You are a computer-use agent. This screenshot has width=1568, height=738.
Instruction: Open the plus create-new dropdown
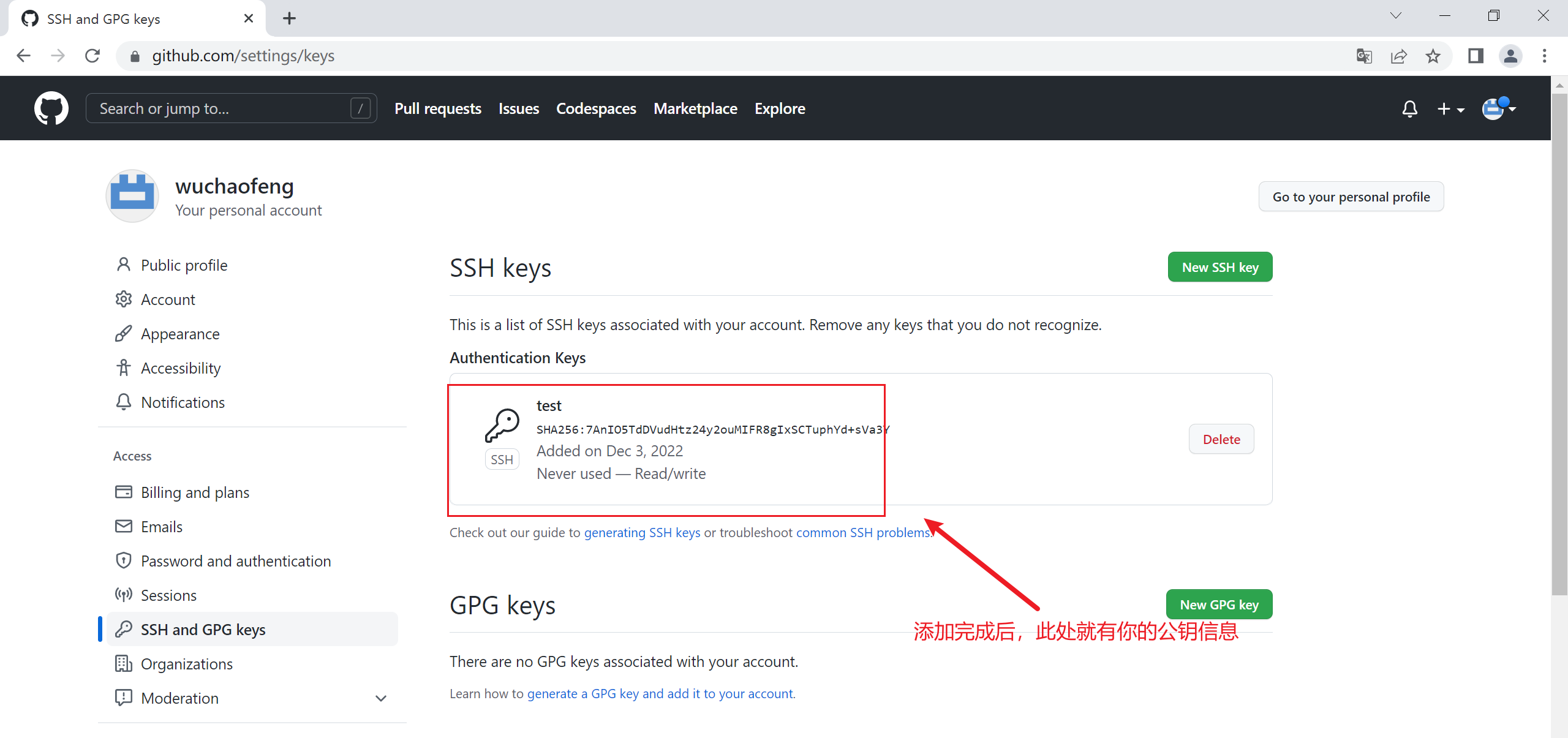[x=1450, y=109]
